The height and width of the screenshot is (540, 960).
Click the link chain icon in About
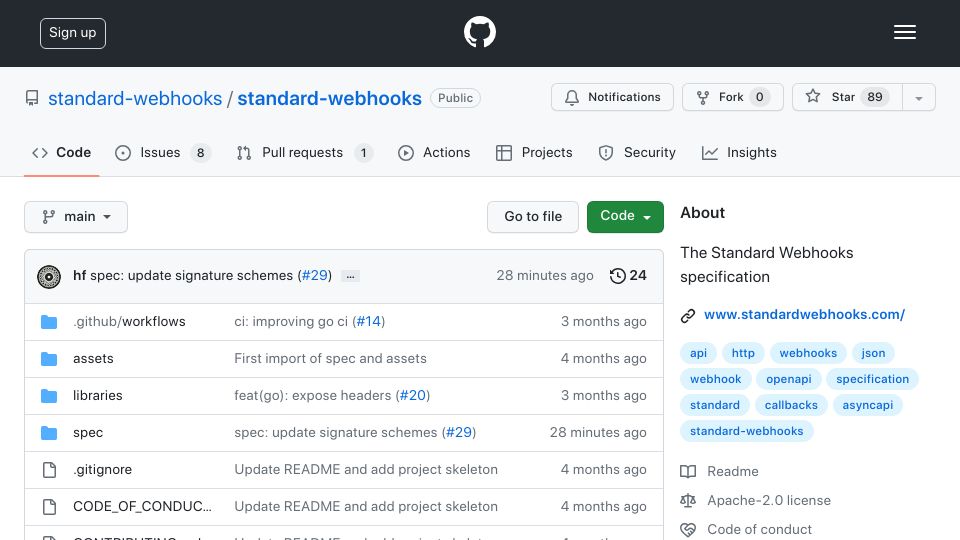tap(688, 315)
